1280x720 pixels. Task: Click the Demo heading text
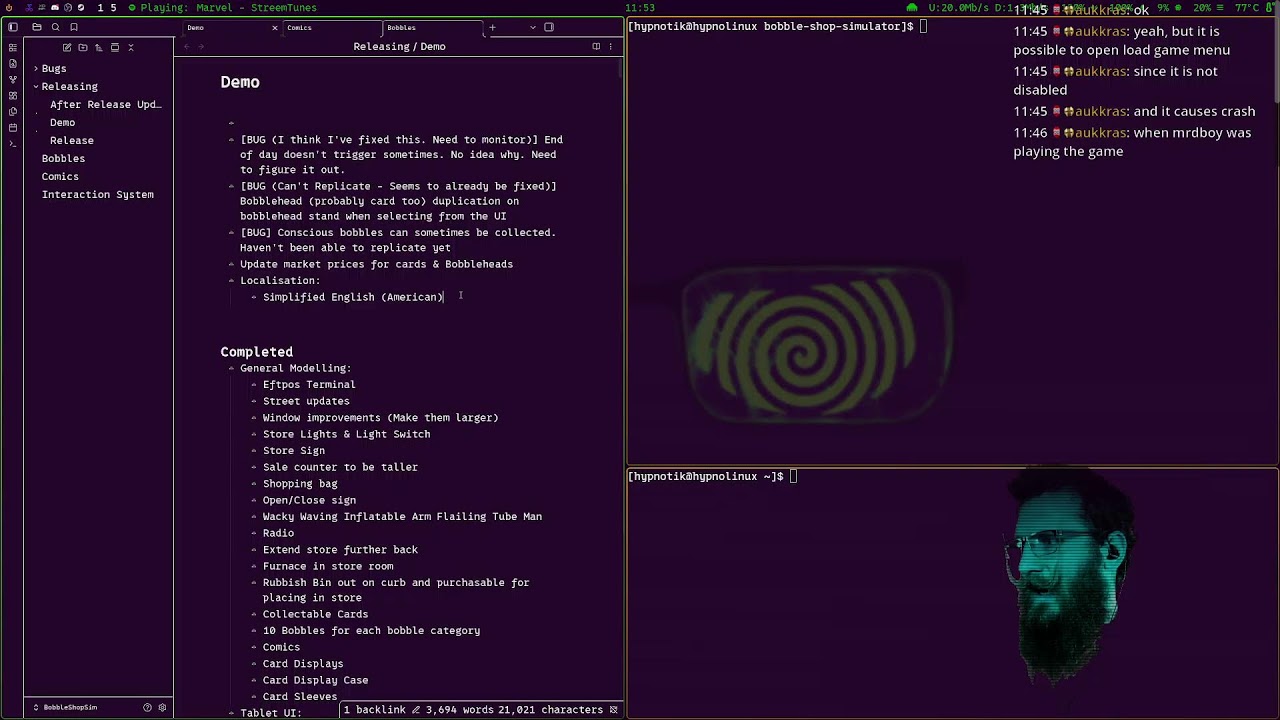tap(240, 82)
